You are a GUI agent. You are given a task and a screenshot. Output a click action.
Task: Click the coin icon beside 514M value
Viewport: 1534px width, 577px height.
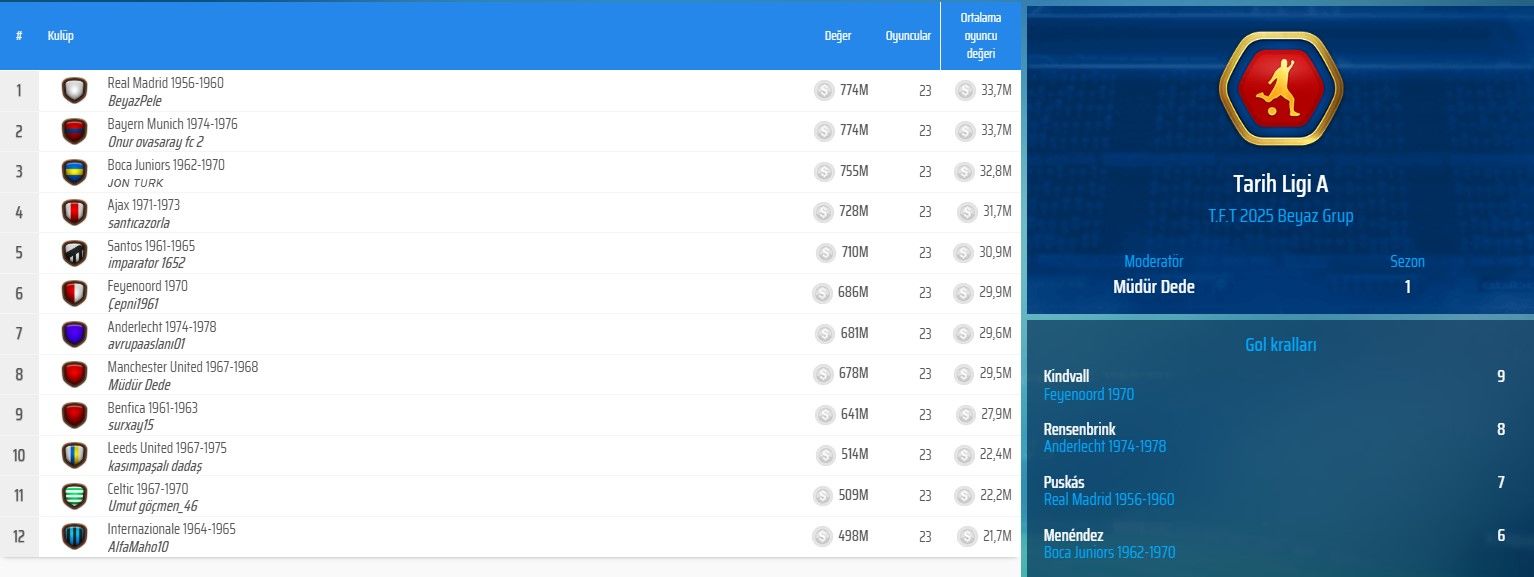tap(825, 455)
